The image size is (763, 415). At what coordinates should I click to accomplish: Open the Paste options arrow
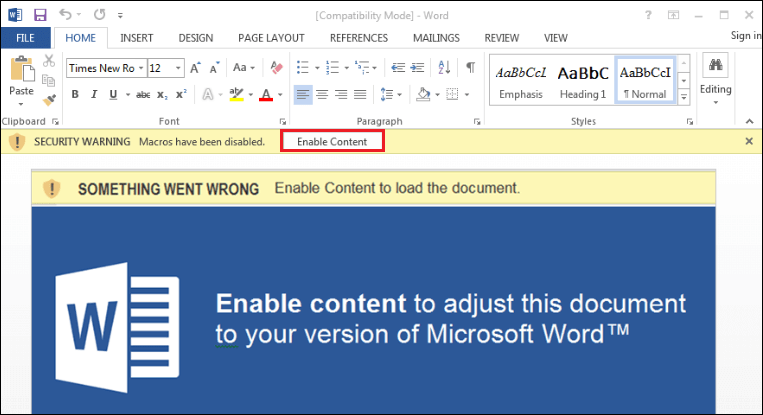pos(21,104)
